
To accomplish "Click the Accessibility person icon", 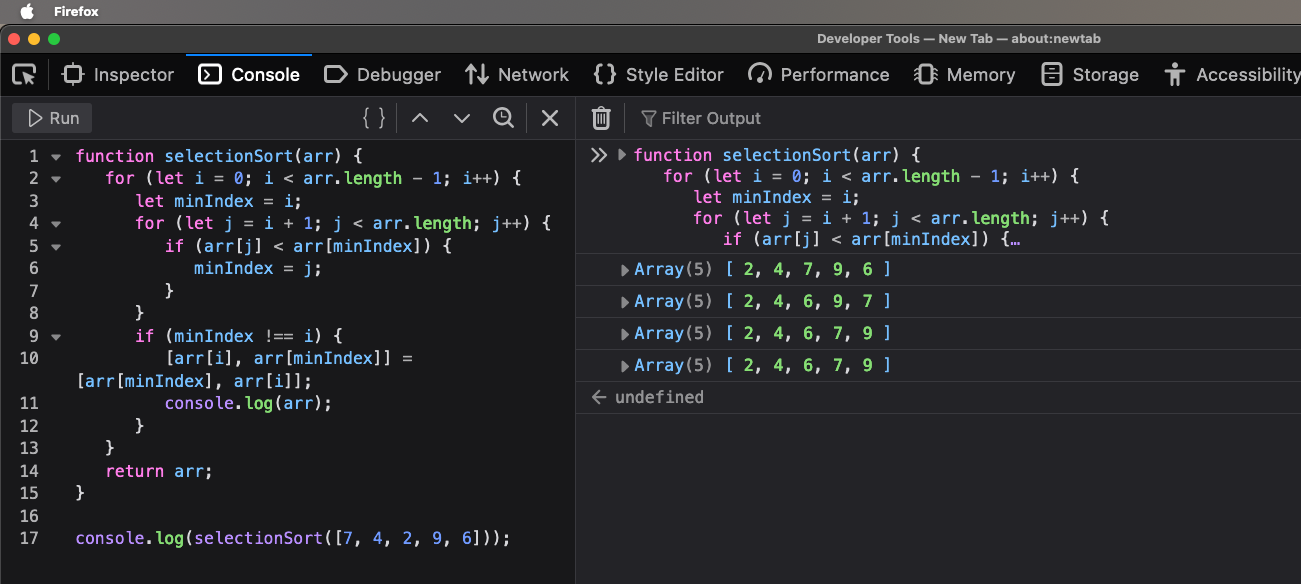I will pos(1176,74).
